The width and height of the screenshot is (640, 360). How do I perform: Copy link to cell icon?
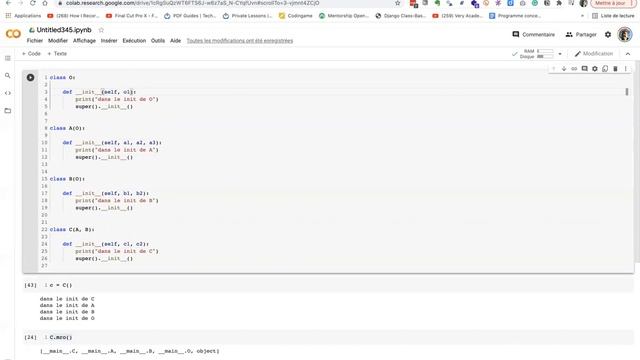574,69
